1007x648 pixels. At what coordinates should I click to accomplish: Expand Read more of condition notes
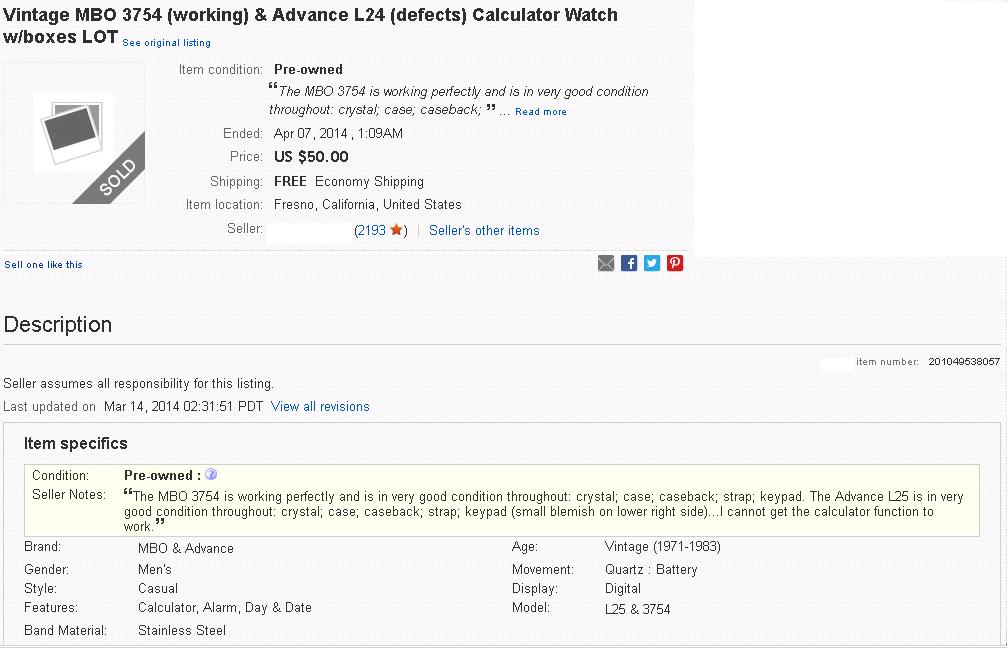541,112
